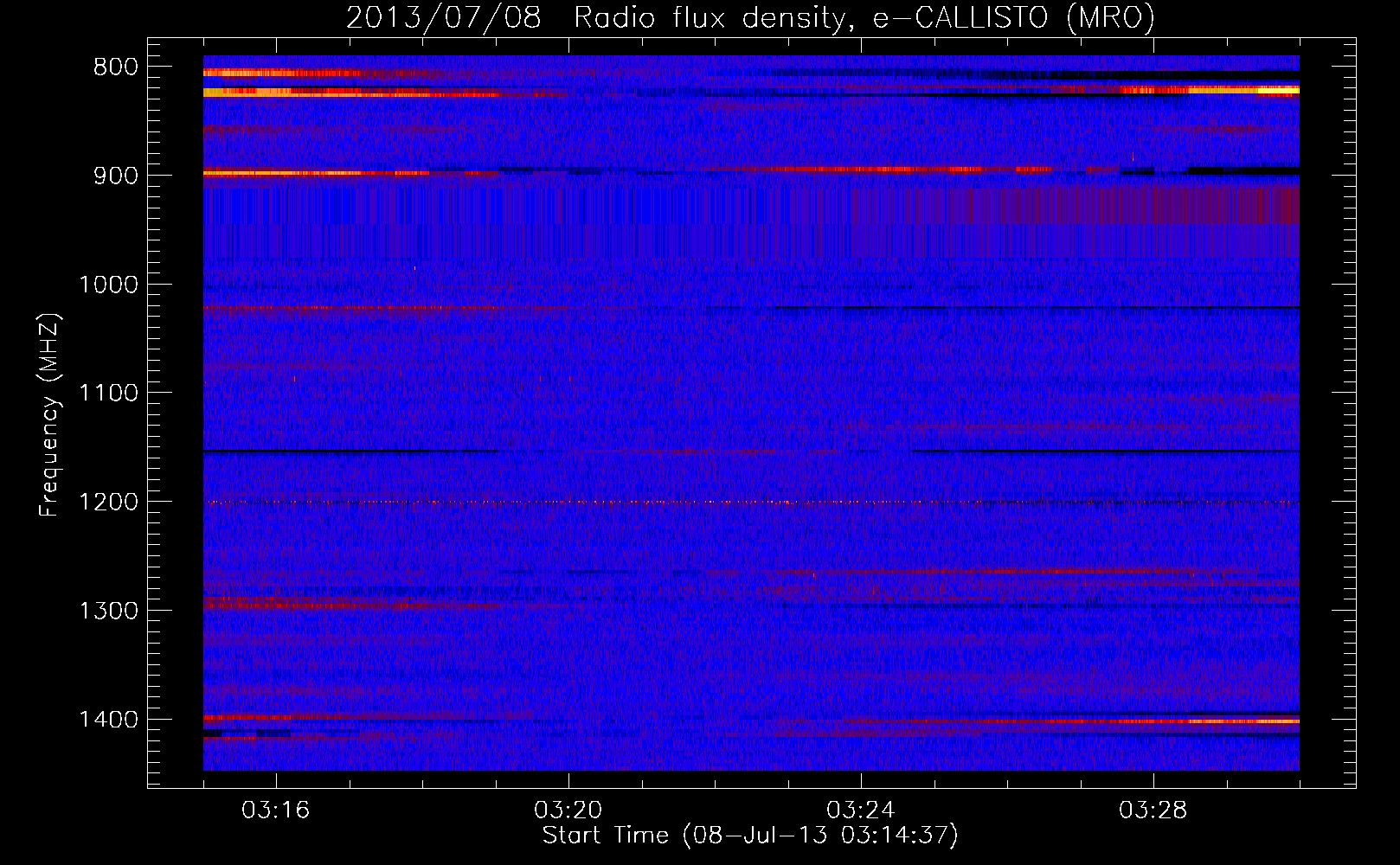The width and height of the screenshot is (1400, 865).
Task: Select the 1400 frequency tick label
Action: (108, 720)
